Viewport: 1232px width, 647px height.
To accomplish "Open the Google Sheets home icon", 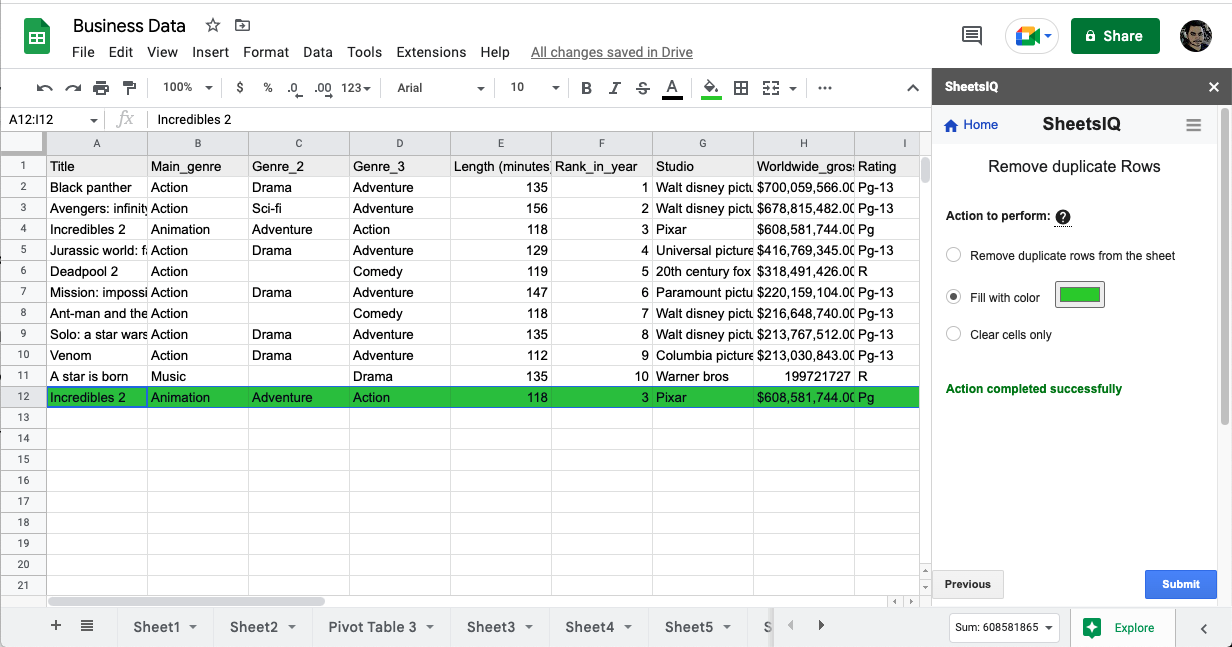I will tap(37, 37).
